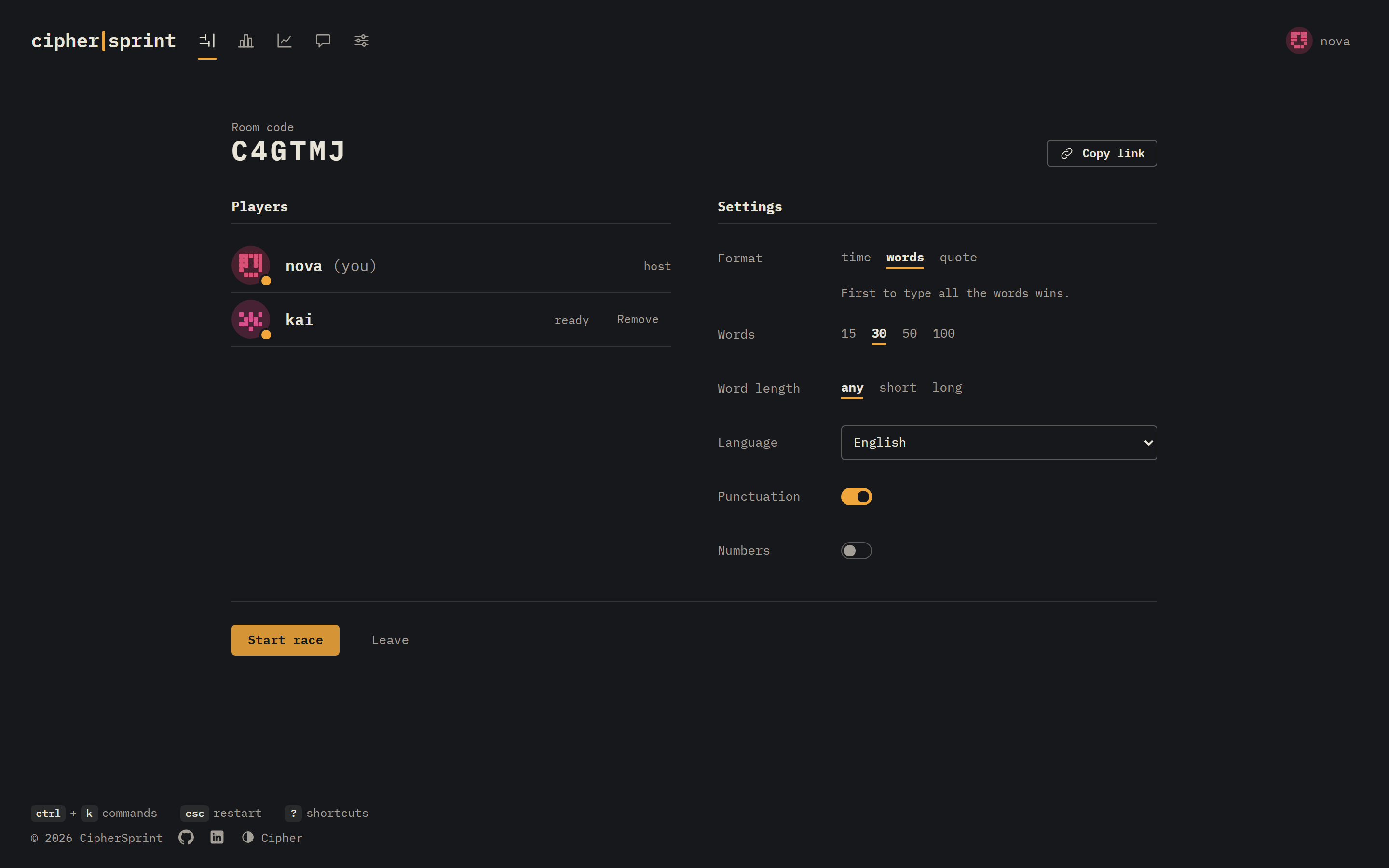This screenshot has width=1389, height=868.
Task: Click the ? shortcuts hint
Action: click(x=327, y=813)
